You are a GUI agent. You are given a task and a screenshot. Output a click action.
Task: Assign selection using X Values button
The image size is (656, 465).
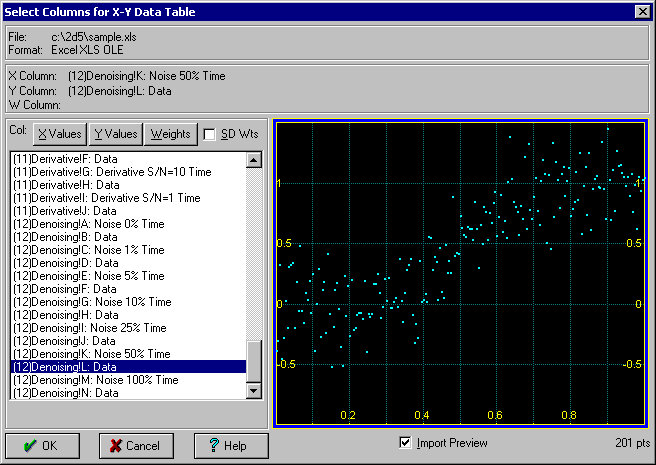60,134
